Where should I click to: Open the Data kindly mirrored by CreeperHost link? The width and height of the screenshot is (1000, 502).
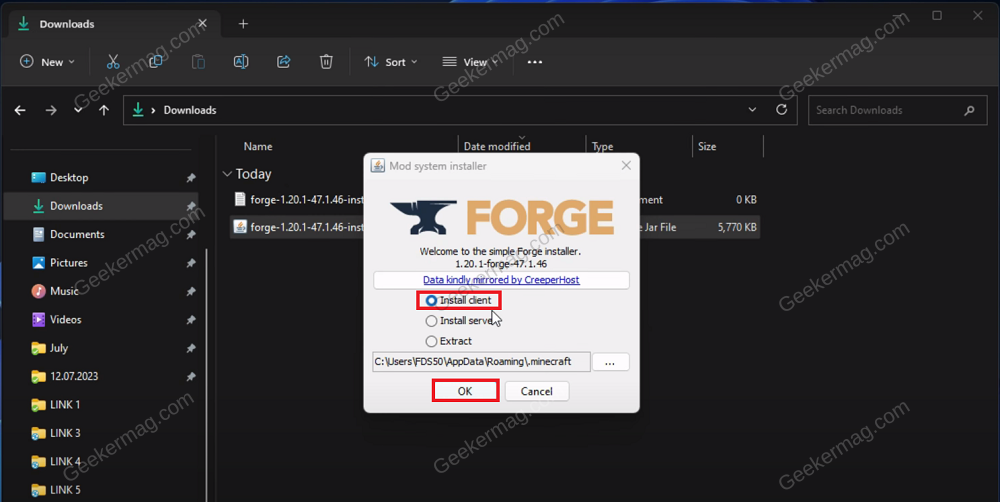pos(501,279)
